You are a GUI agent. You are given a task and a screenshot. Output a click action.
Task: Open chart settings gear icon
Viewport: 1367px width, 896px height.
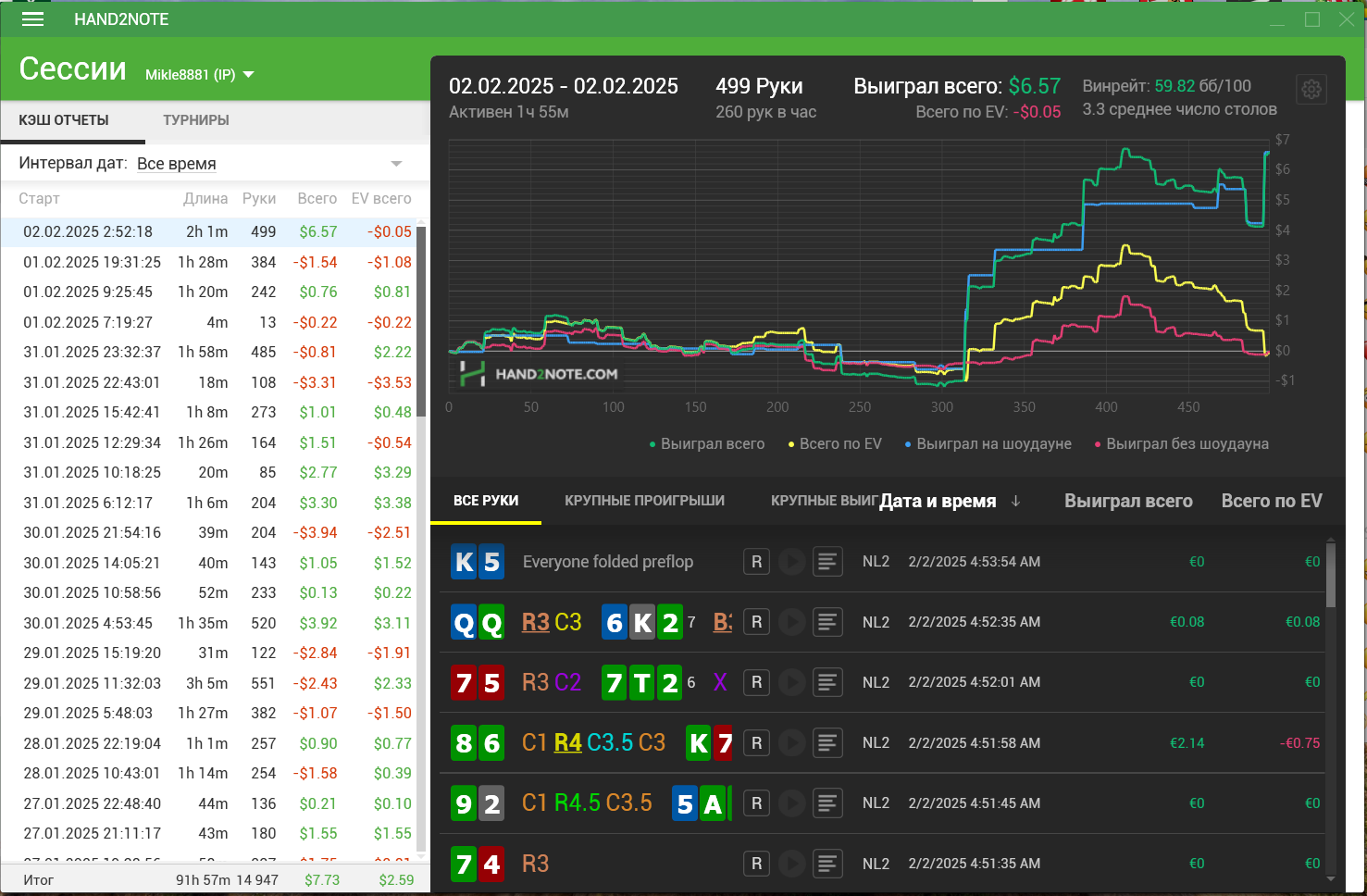1311,89
